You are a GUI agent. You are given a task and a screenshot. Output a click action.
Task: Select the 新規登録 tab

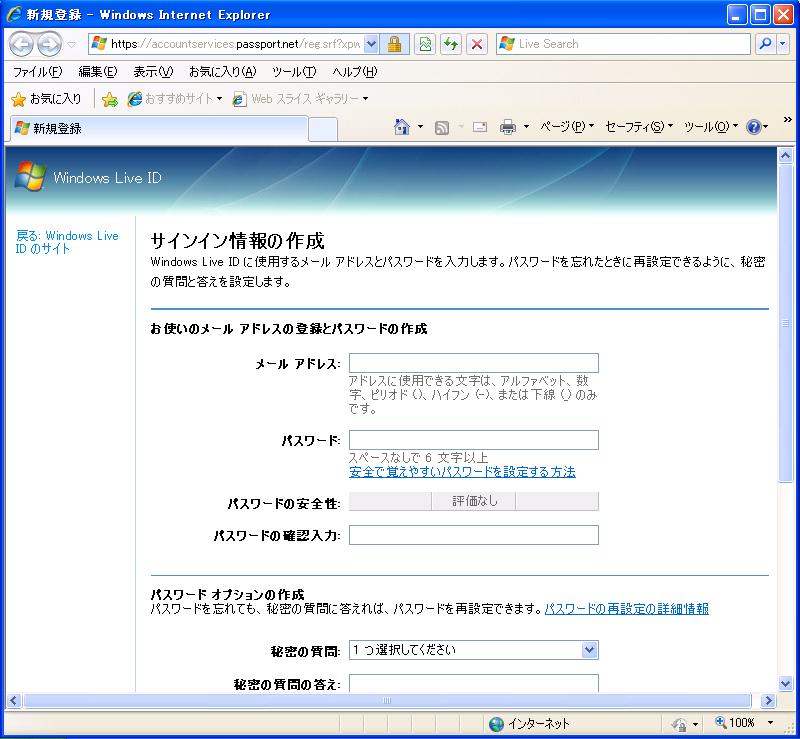pos(159,129)
